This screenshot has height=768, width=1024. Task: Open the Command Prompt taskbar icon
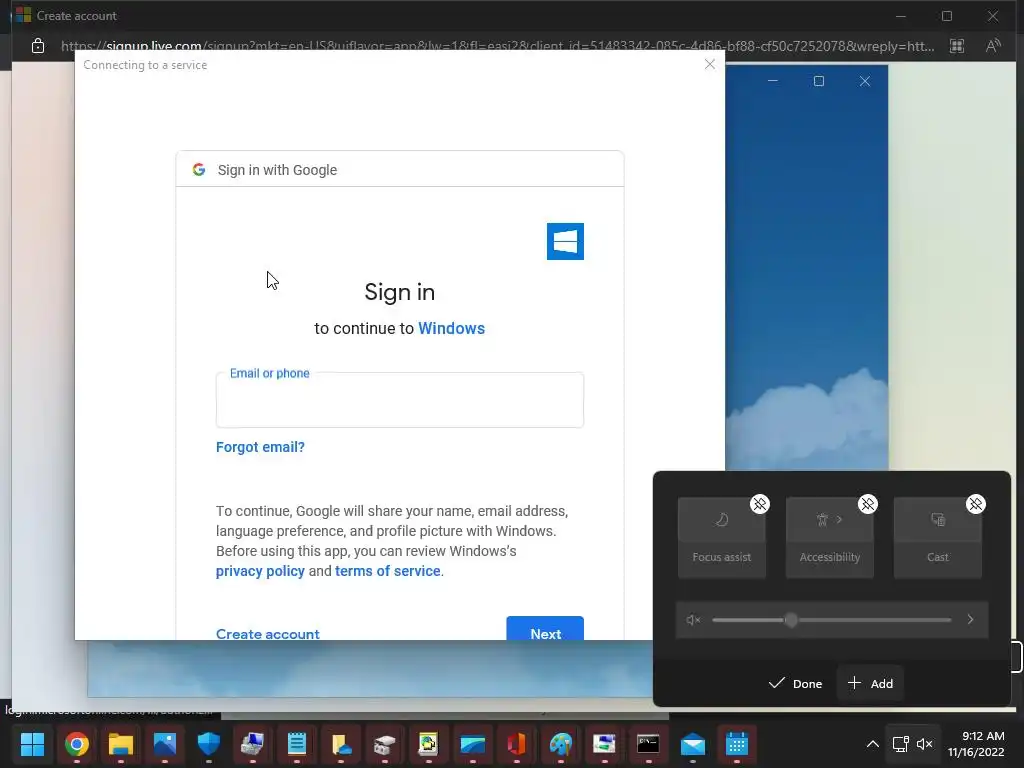pos(648,743)
